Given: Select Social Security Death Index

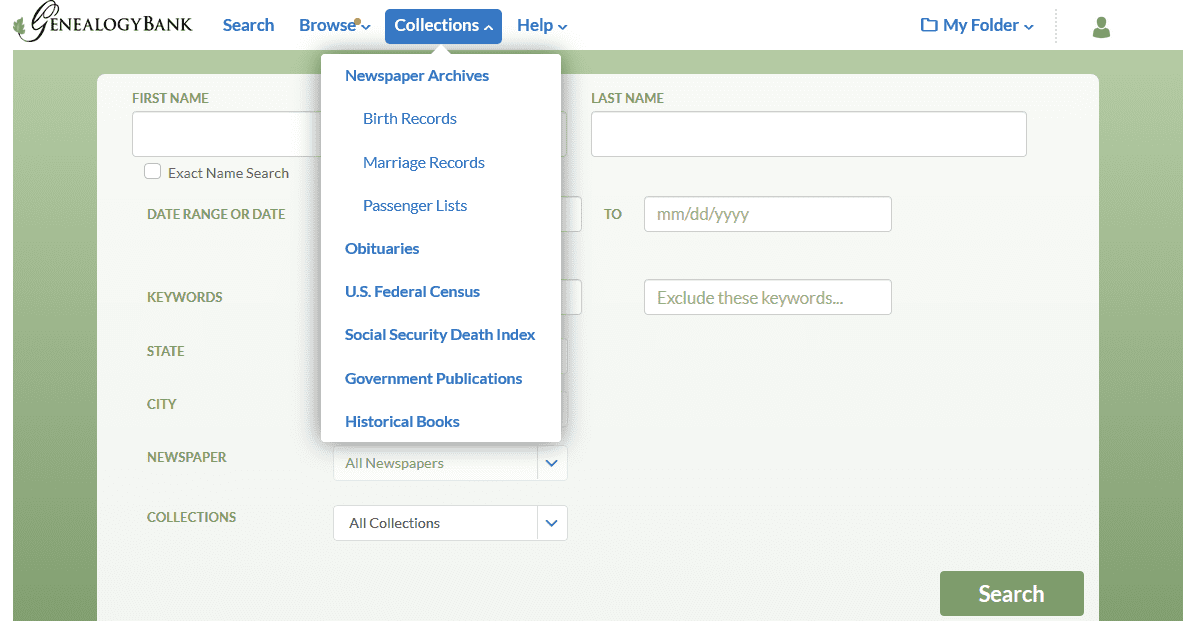Looking at the screenshot, I should (x=440, y=335).
